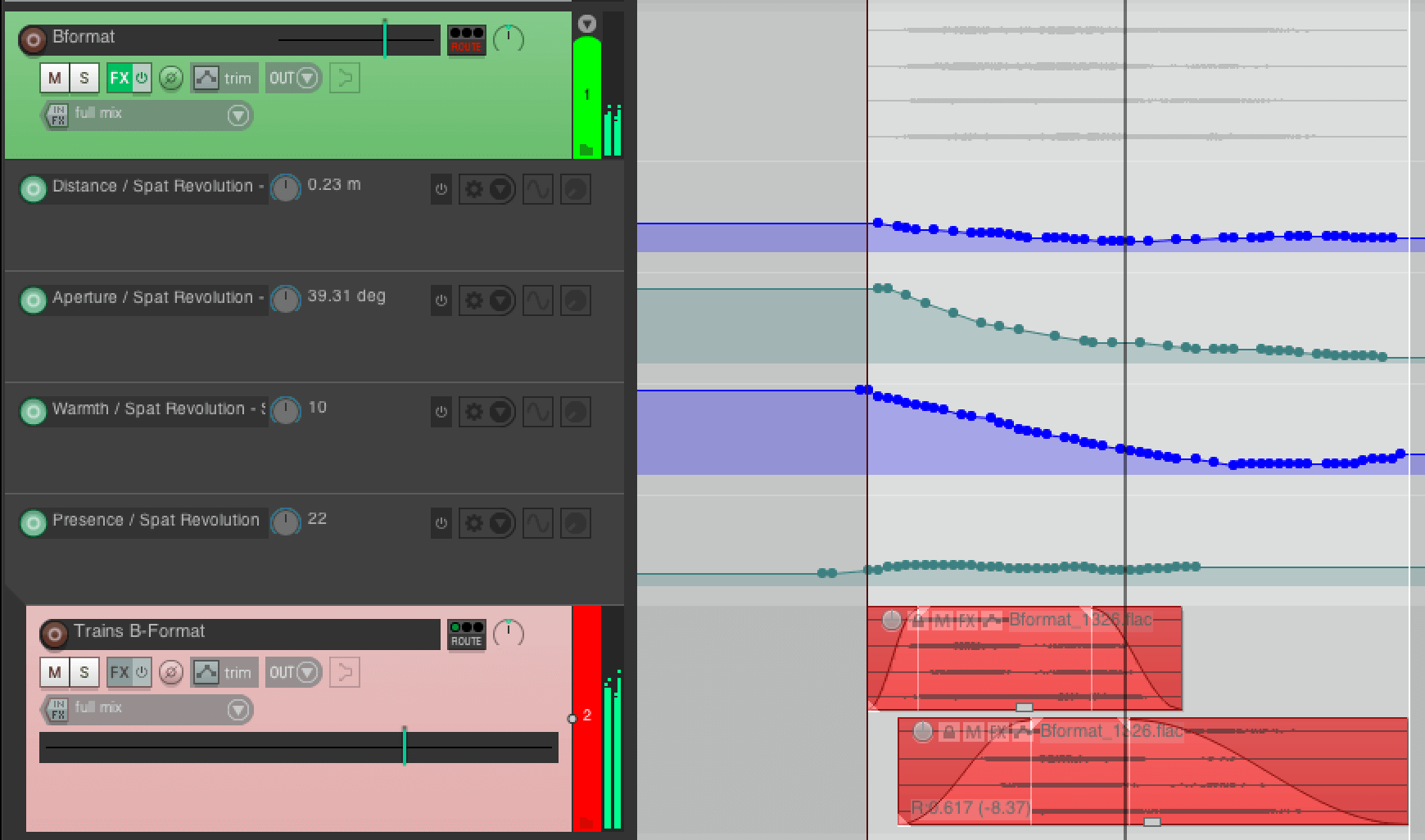Mute the Trains B-Format track

coord(55,672)
